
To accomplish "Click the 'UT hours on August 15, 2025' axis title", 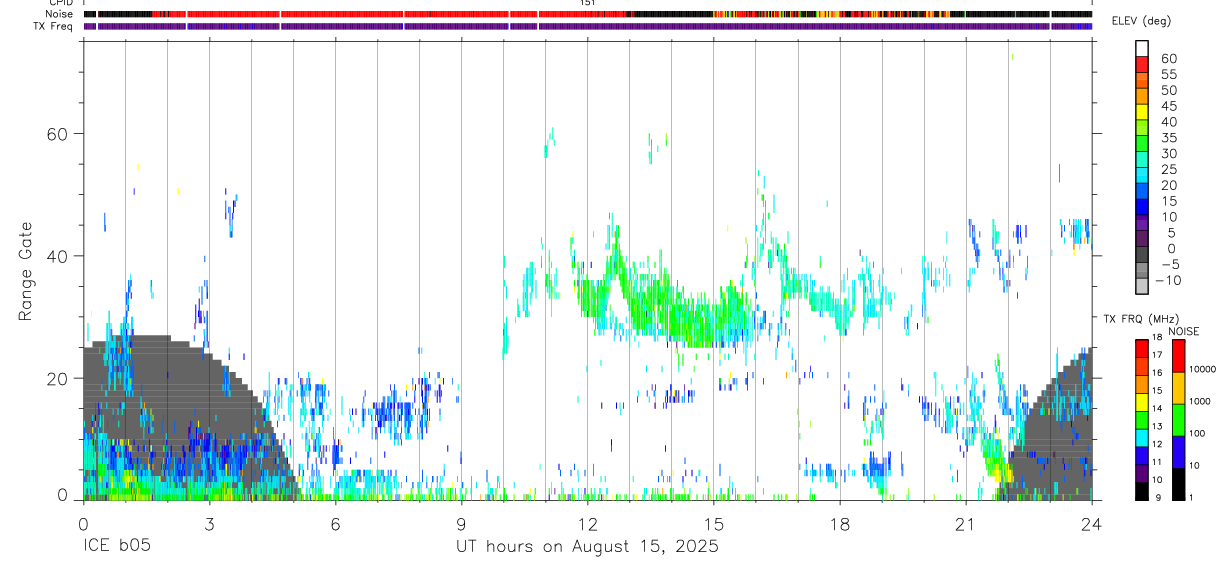I will tap(587, 547).
